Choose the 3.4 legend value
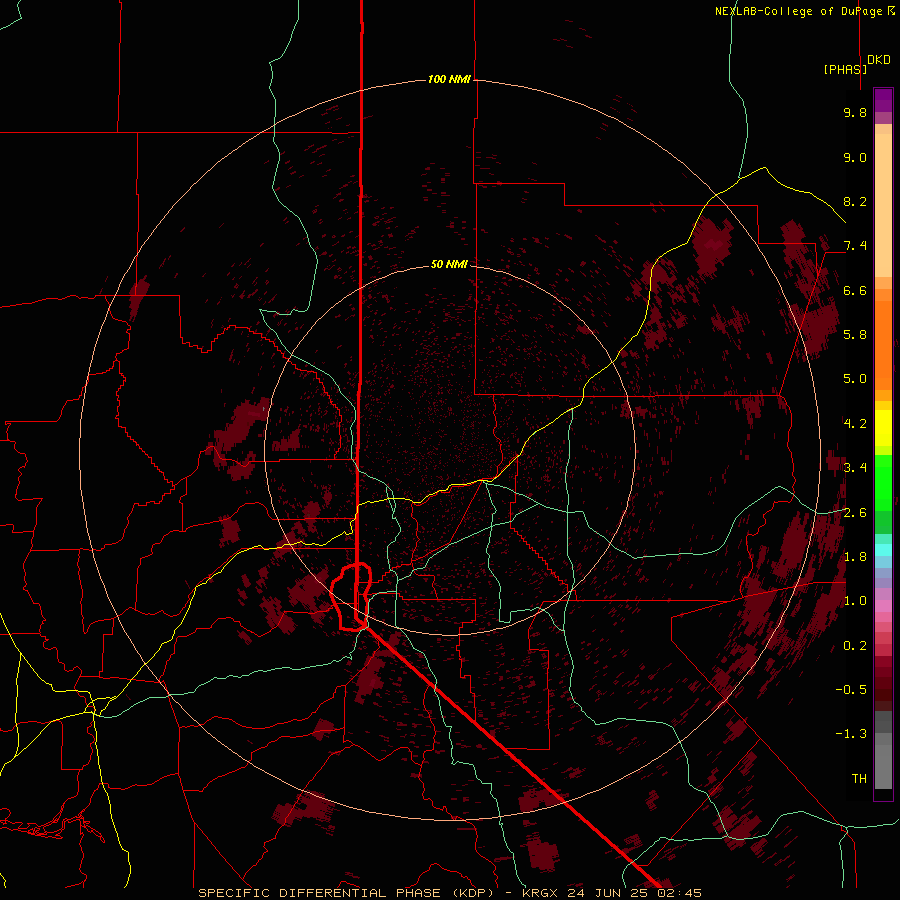900x900 pixels. pos(855,467)
